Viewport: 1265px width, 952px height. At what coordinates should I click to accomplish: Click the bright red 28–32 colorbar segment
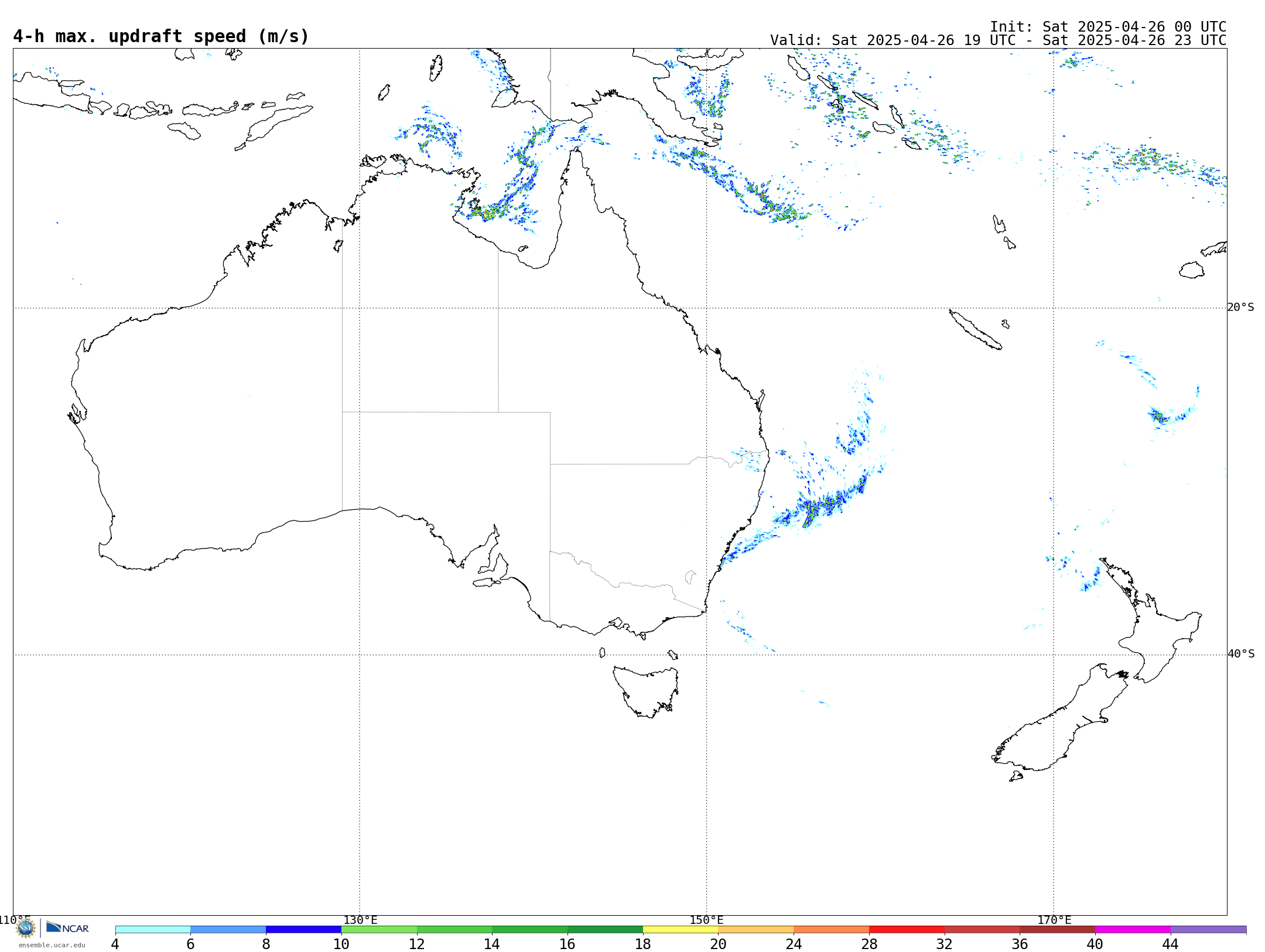pyautogui.click(x=907, y=930)
